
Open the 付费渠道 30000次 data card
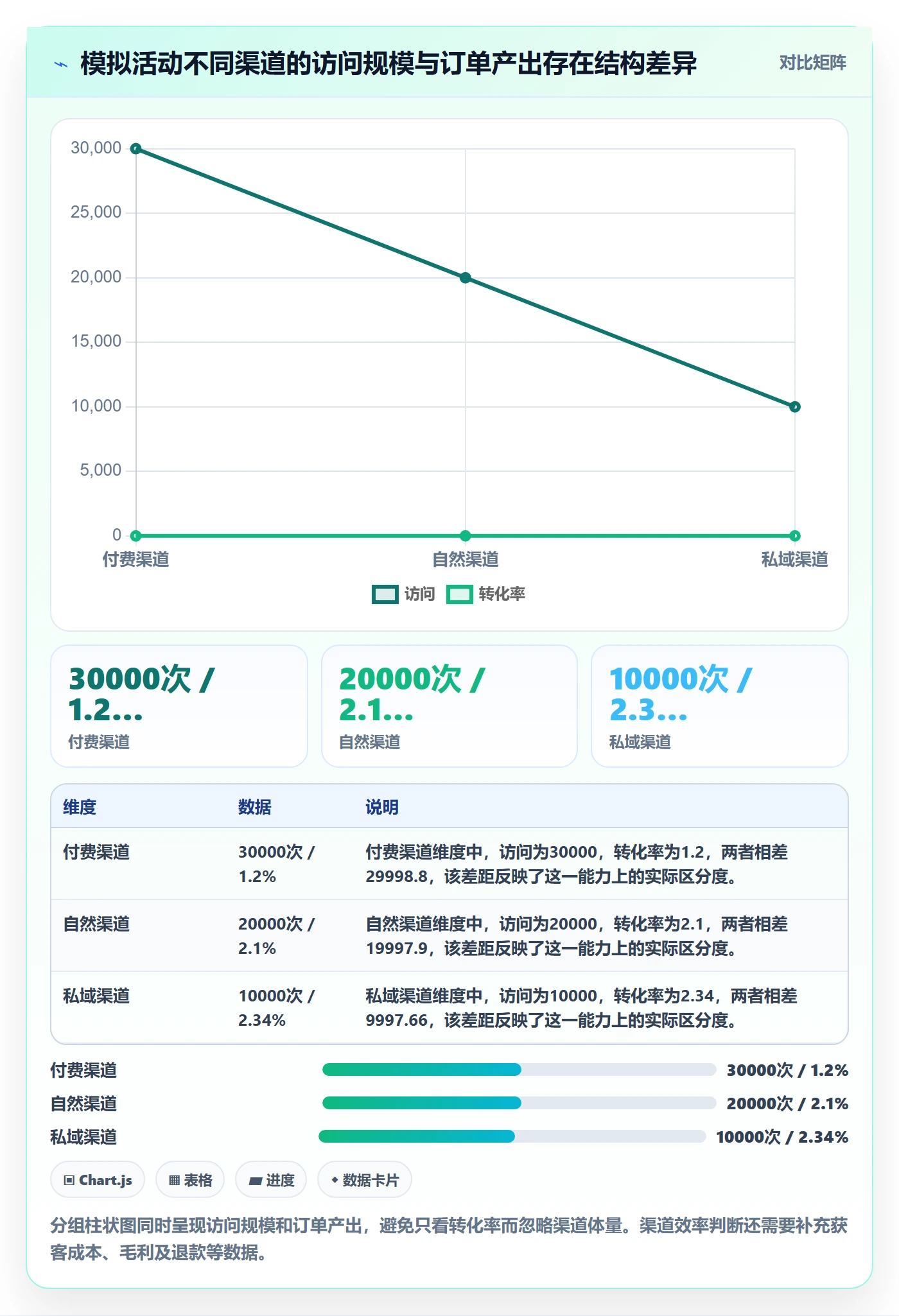(179, 706)
